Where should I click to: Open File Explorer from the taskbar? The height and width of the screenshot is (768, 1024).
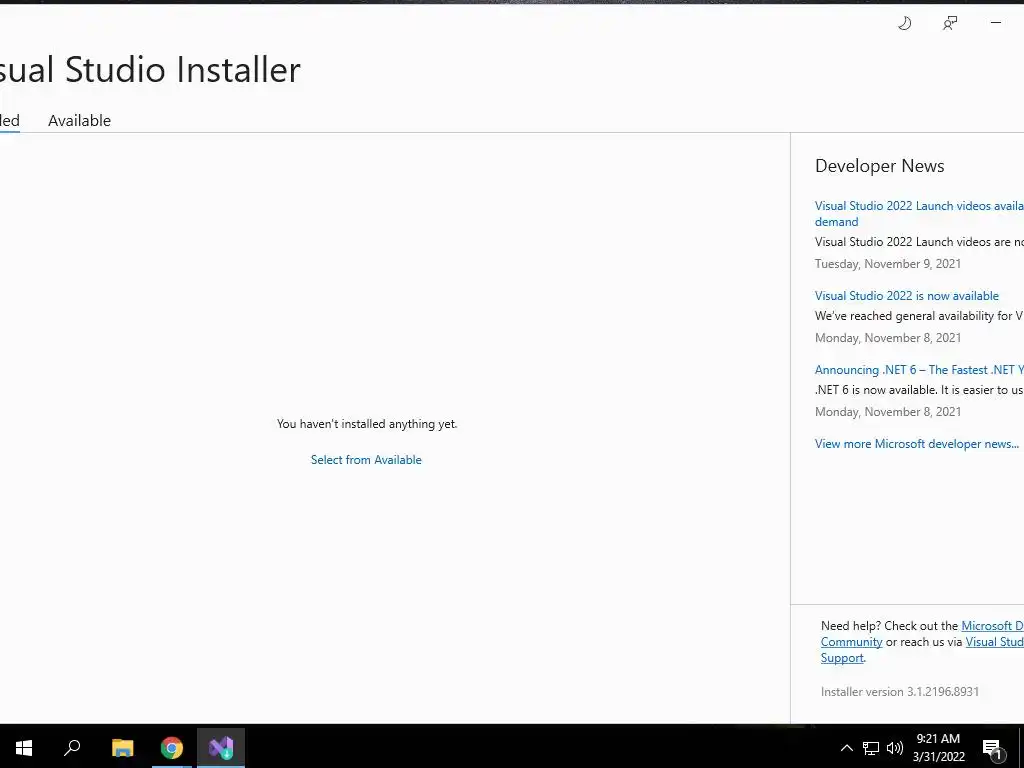[122, 748]
